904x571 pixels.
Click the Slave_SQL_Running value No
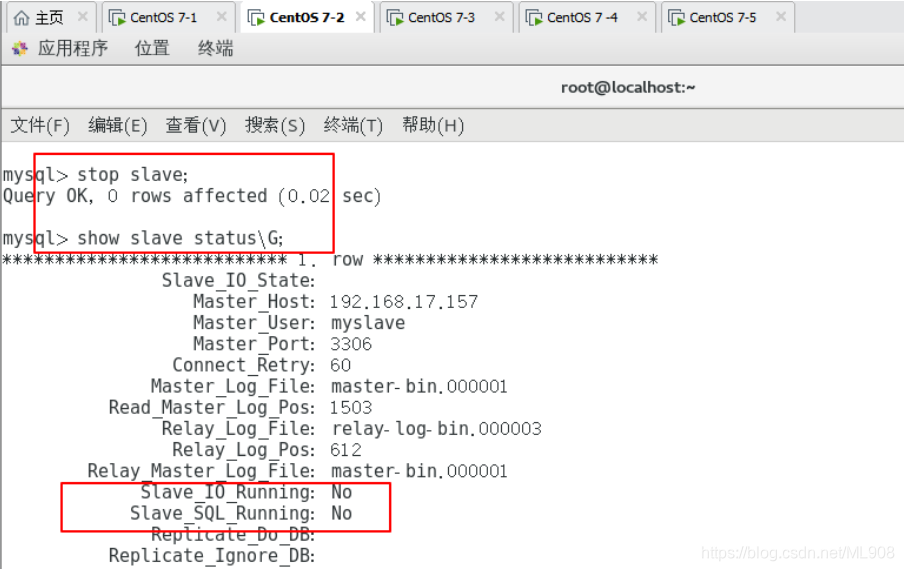341,513
